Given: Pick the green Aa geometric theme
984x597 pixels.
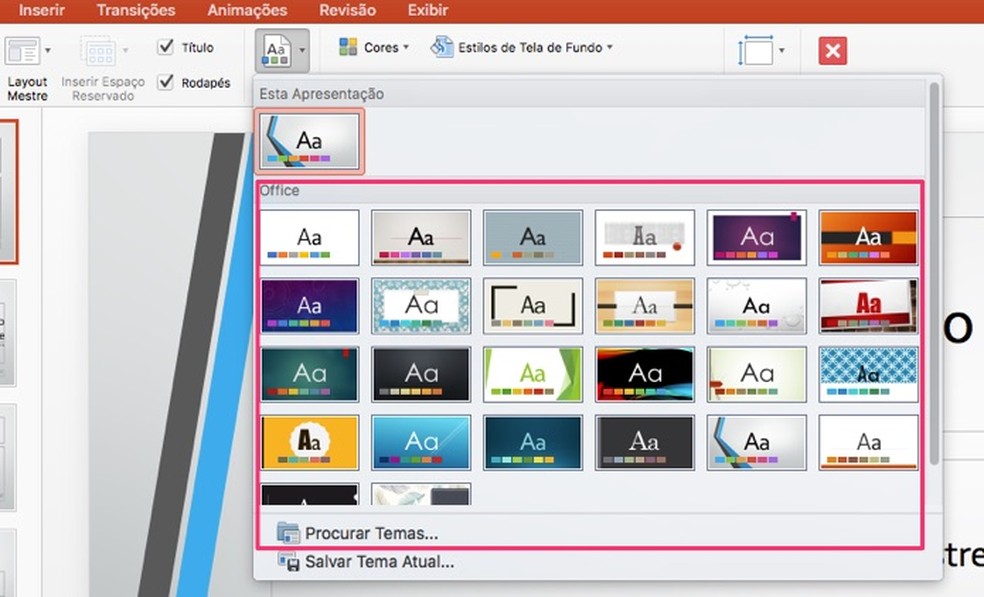Looking at the screenshot, I should pyautogui.click(x=533, y=374).
